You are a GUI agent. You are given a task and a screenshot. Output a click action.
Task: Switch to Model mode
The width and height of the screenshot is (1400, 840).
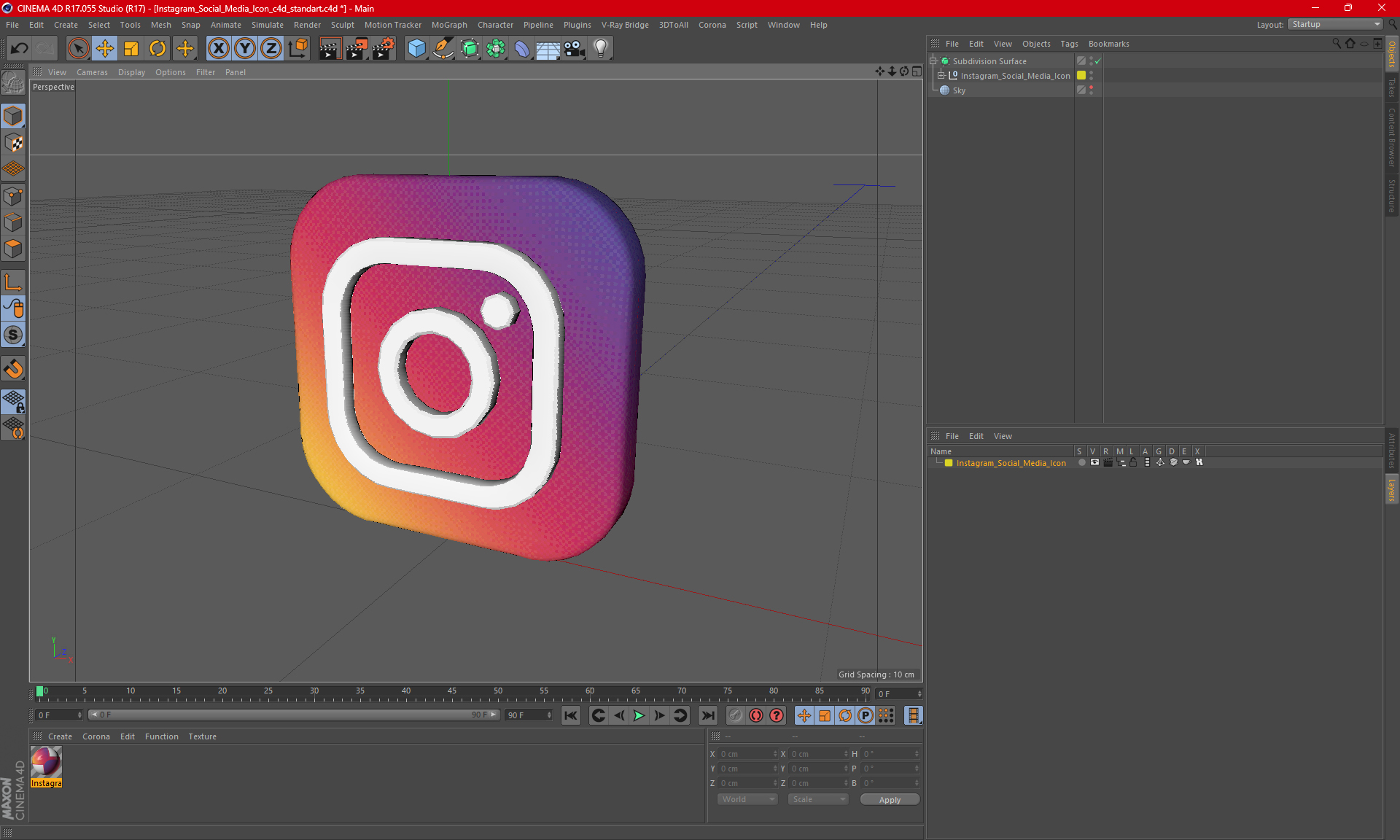pos(13,116)
